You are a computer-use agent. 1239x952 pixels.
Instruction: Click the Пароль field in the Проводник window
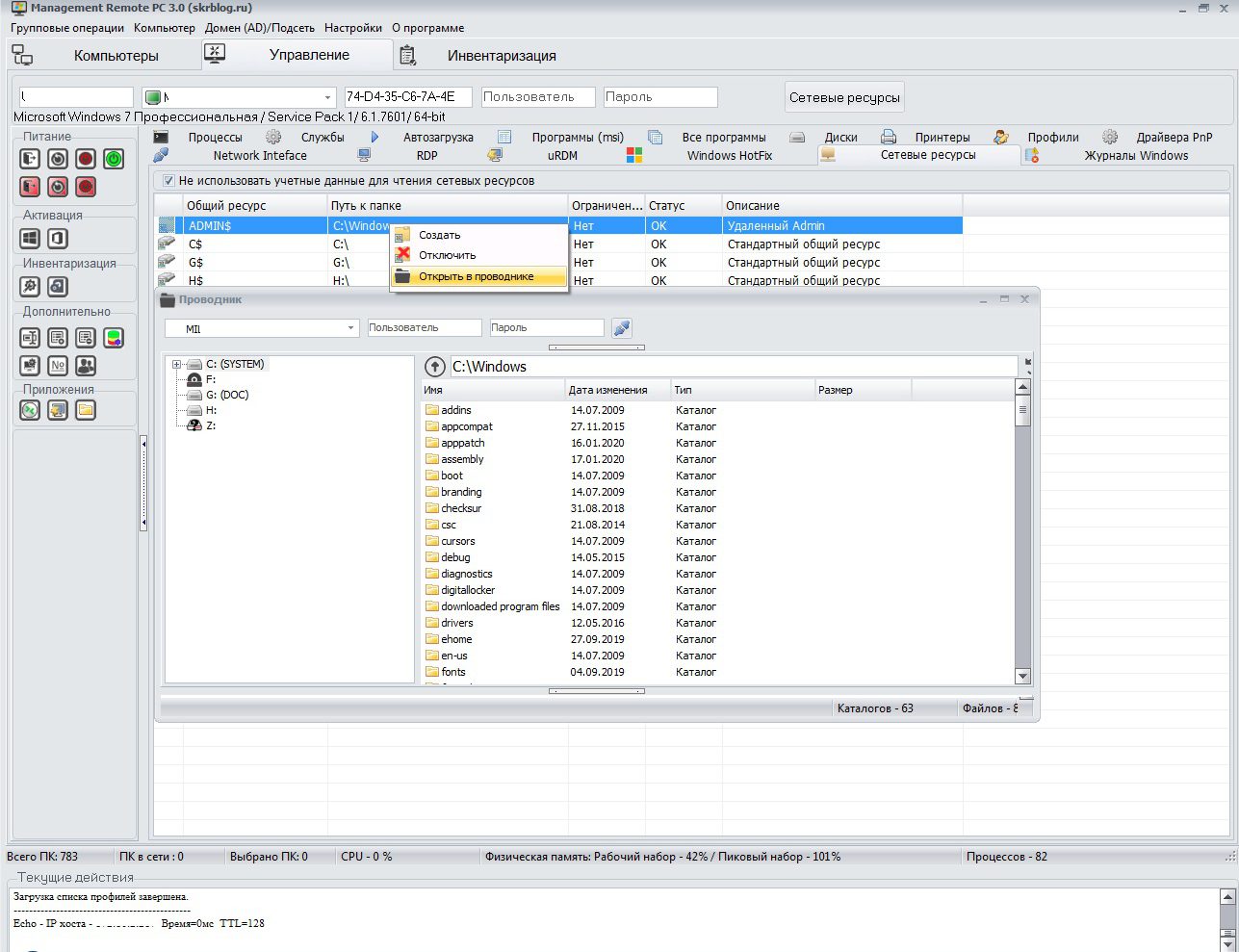pos(547,328)
